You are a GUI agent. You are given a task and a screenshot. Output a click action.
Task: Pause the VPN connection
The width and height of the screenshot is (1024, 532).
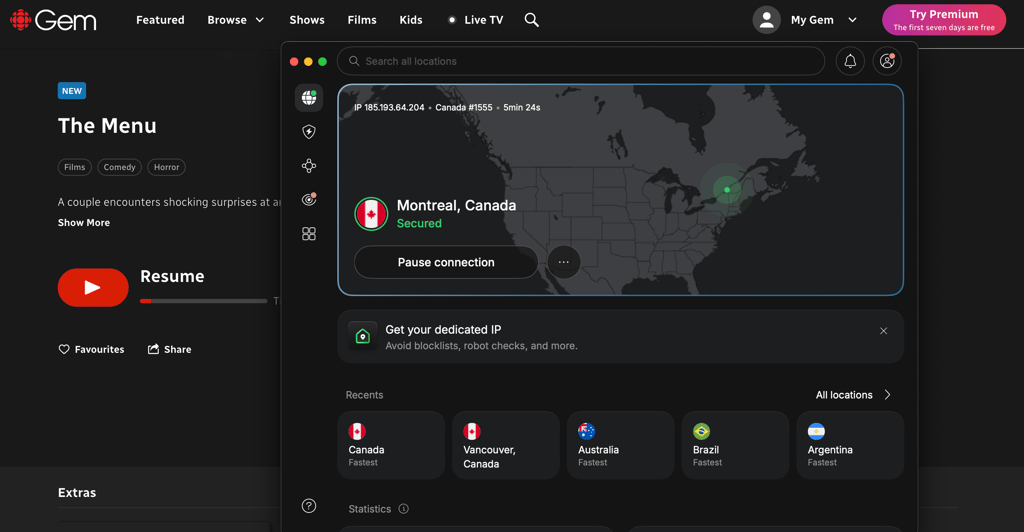tap(446, 262)
